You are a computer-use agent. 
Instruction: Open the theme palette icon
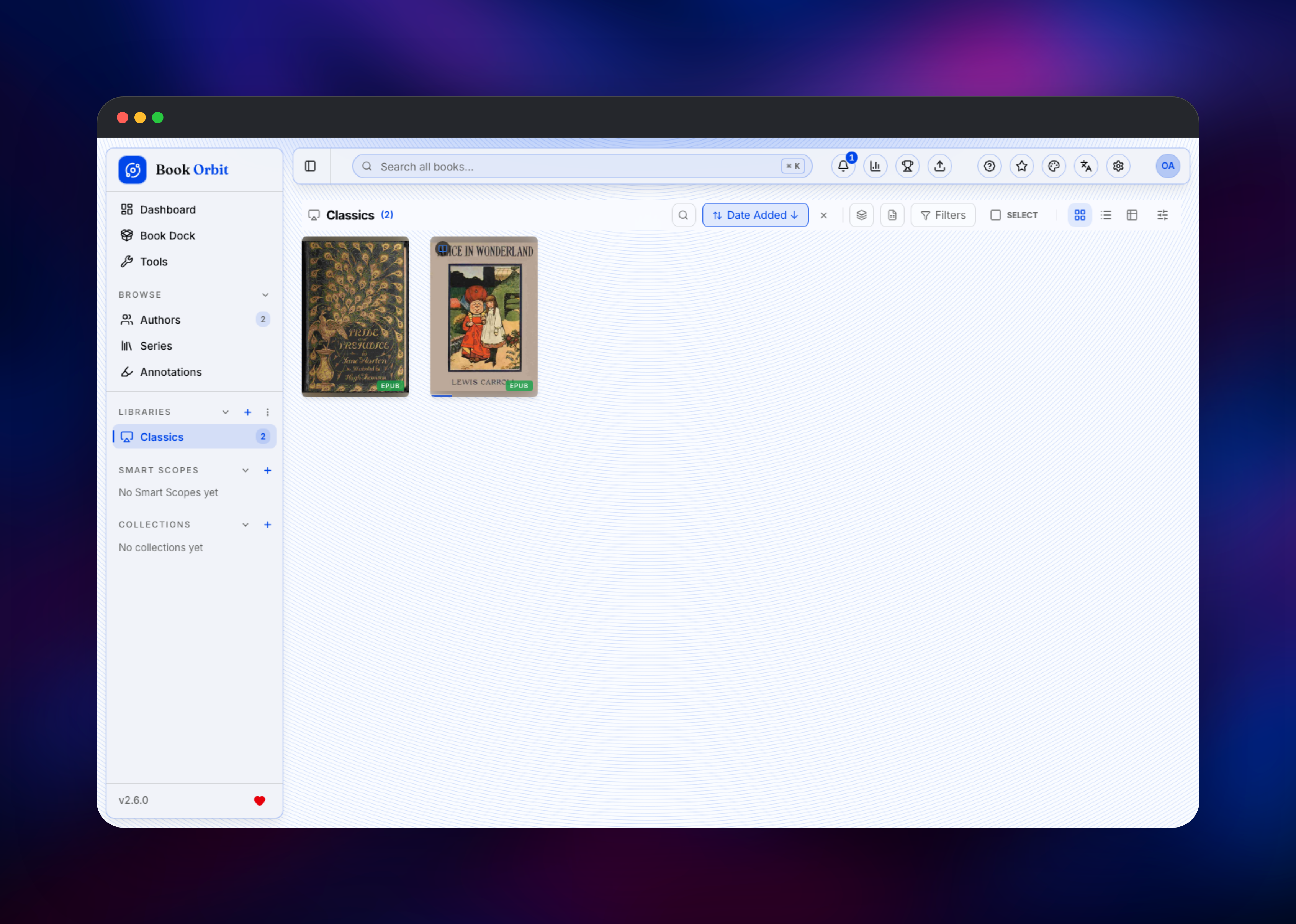1054,166
